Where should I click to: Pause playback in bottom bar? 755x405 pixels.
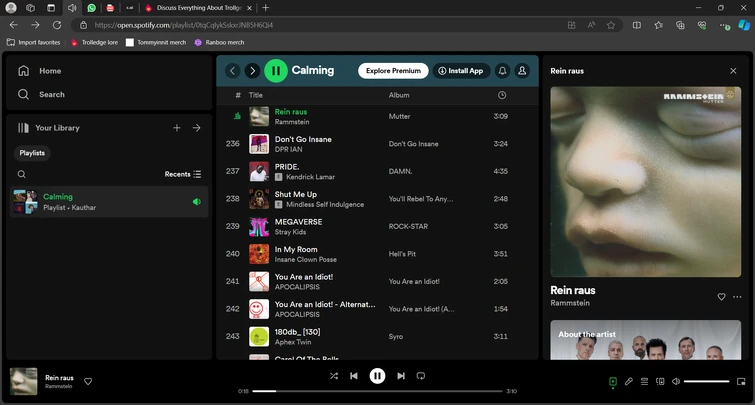pyautogui.click(x=378, y=376)
